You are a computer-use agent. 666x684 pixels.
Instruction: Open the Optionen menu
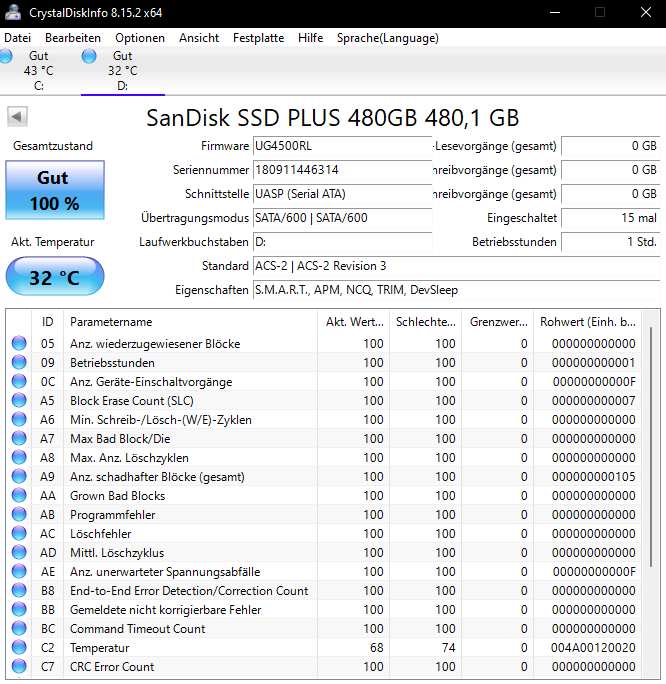pos(140,38)
